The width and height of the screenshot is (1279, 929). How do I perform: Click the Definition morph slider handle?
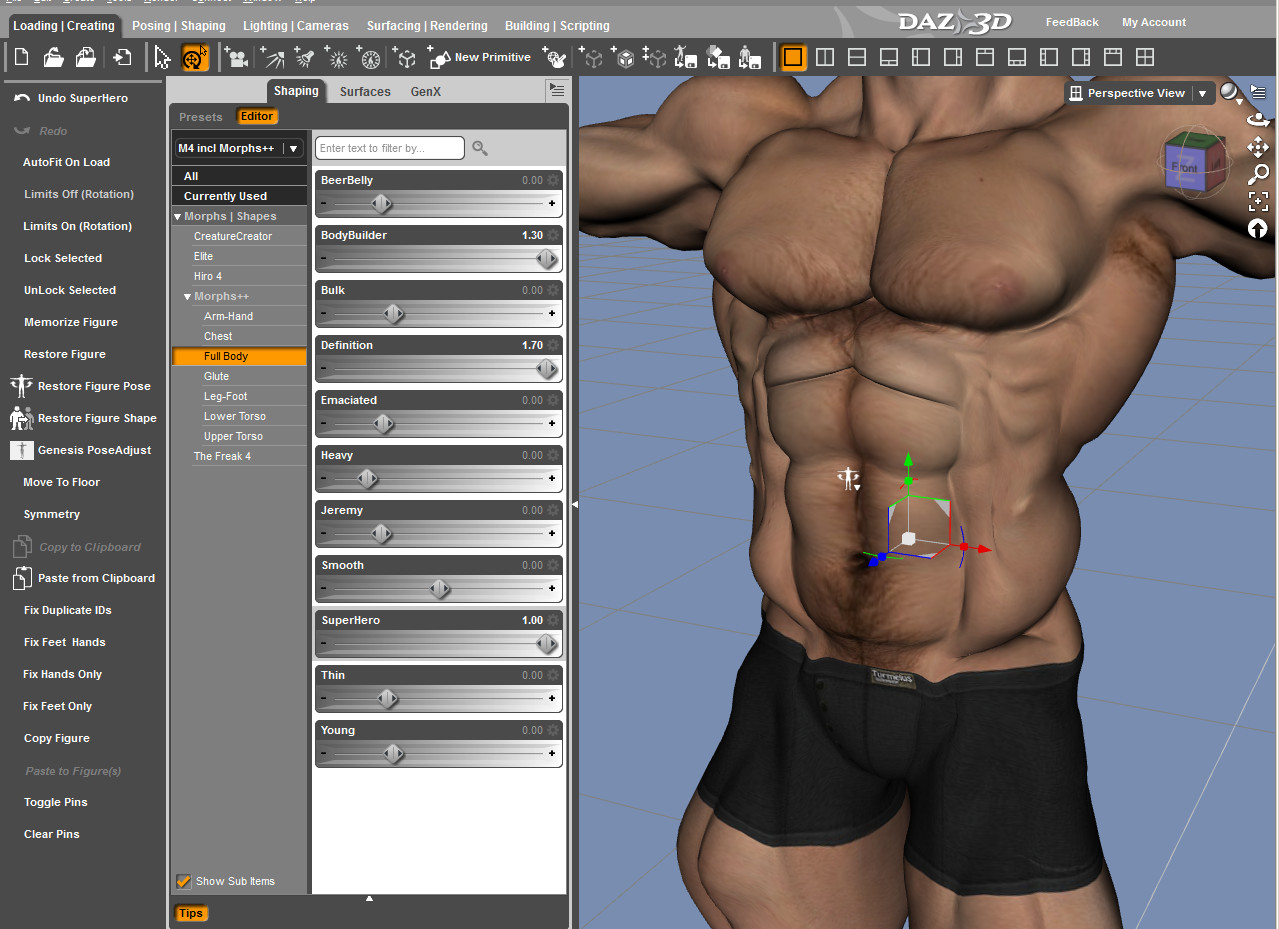pos(547,369)
